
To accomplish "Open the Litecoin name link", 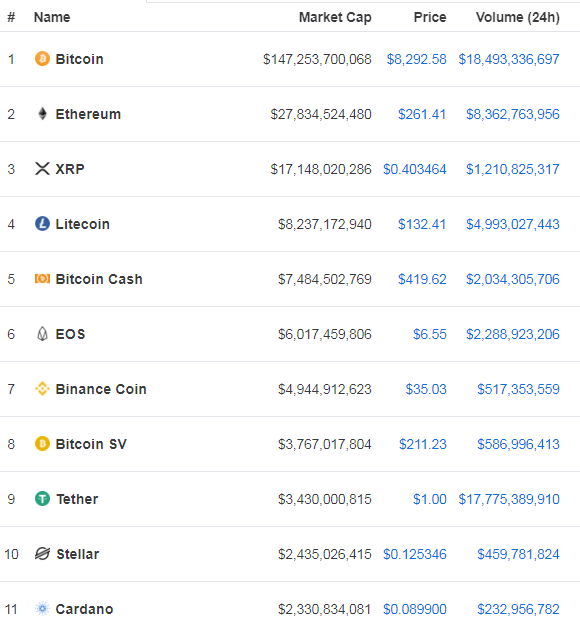I will 83,224.
